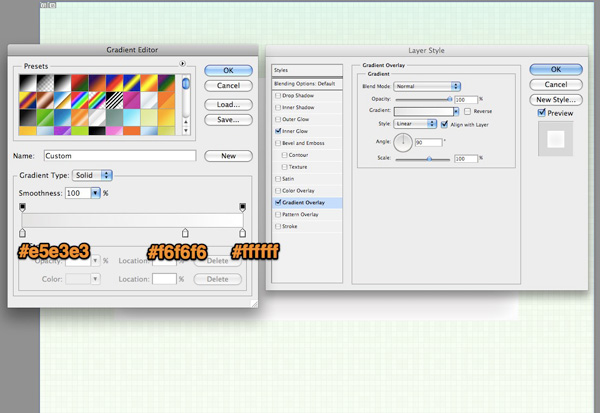This screenshot has height=413, width=600.
Task: Toggle the Reverse checkbox
Action: pyautogui.click(x=467, y=111)
